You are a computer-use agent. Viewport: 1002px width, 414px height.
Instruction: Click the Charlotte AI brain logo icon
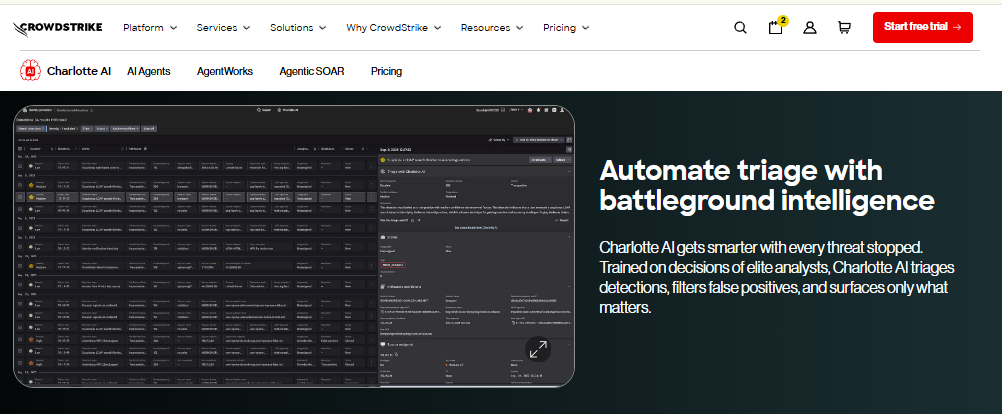pos(30,71)
